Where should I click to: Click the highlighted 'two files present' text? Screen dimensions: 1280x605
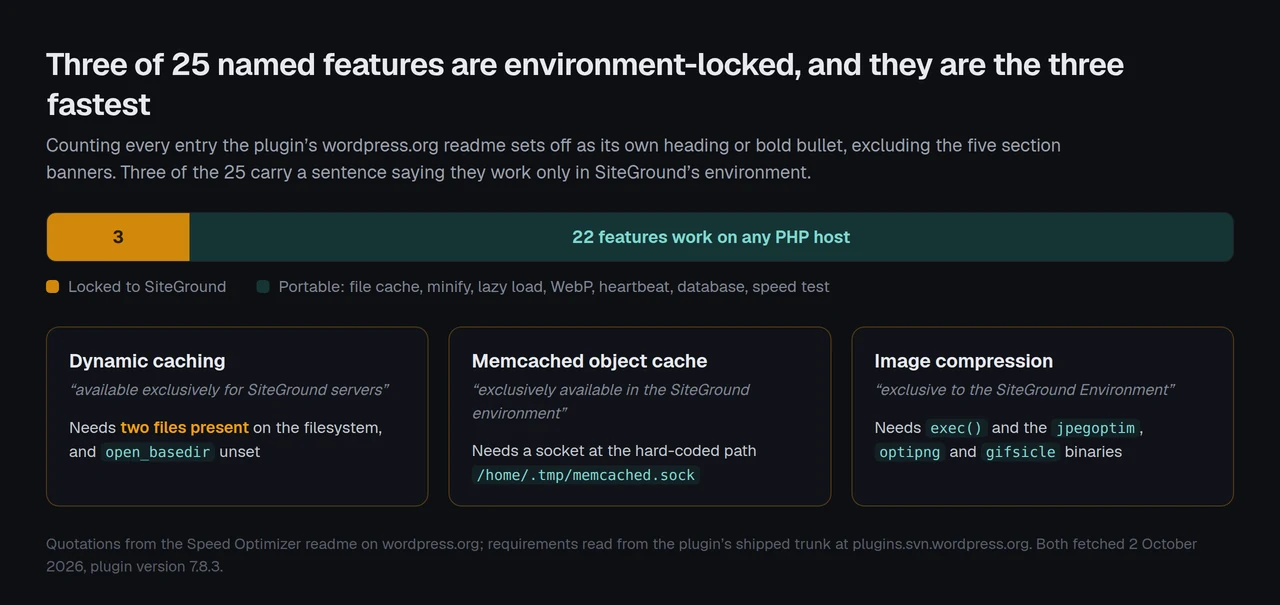(x=185, y=428)
